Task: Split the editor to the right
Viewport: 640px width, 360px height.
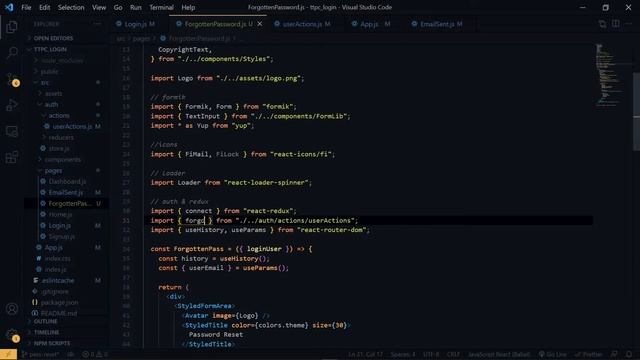Action: [x=616, y=24]
